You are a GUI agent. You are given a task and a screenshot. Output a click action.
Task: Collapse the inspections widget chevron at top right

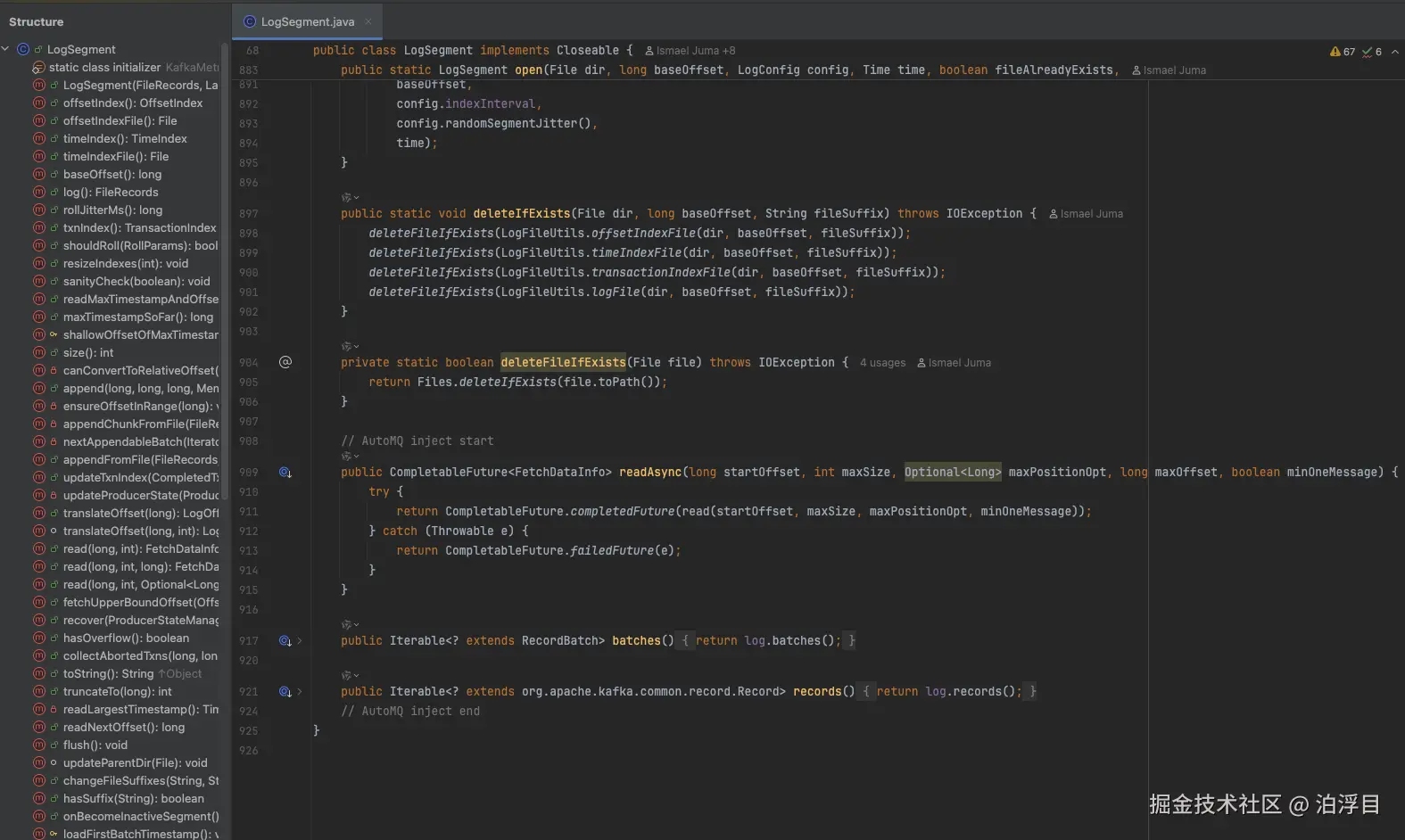pos(1395,52)
